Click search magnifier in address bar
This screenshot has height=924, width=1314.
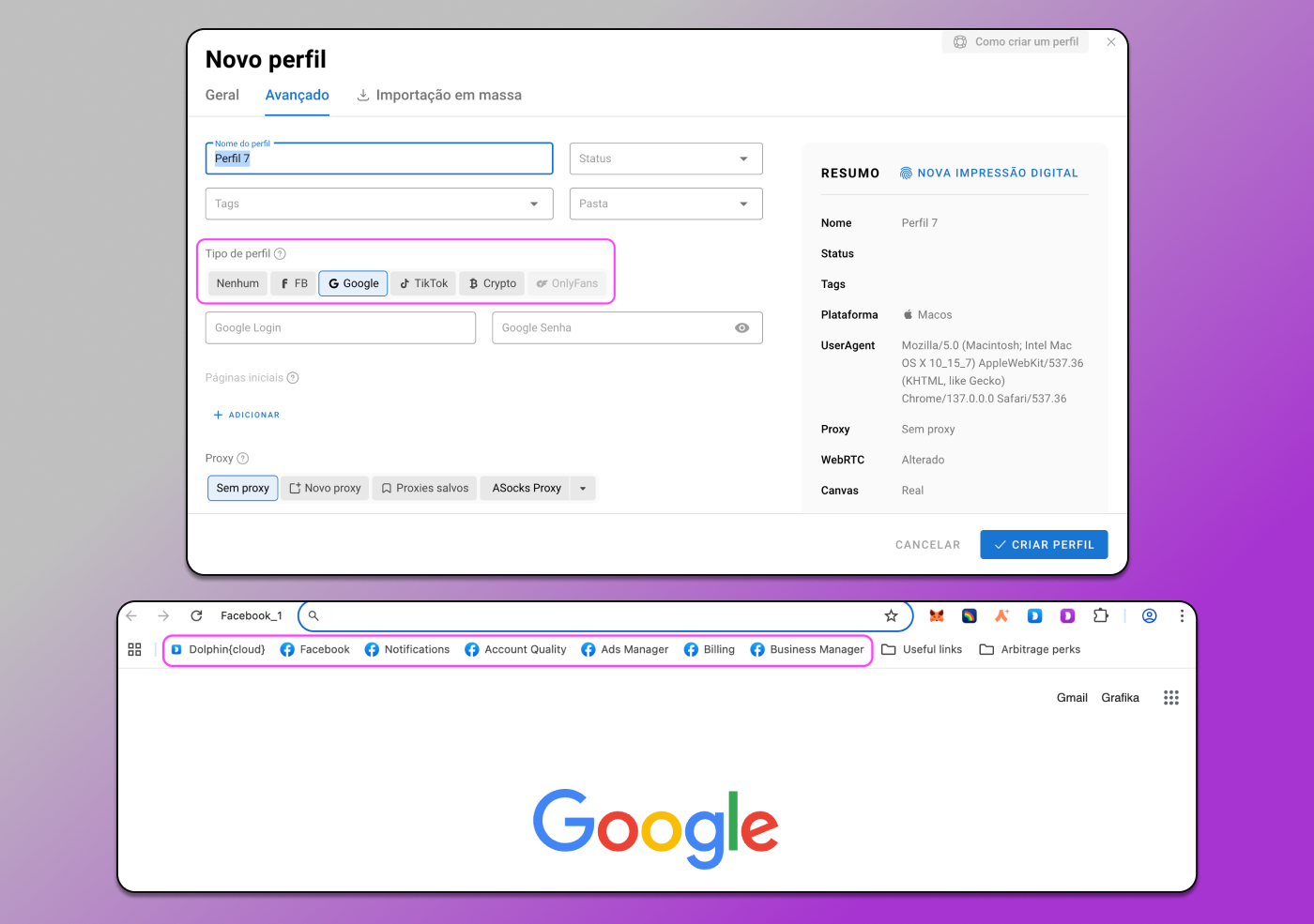click(313, 616)
